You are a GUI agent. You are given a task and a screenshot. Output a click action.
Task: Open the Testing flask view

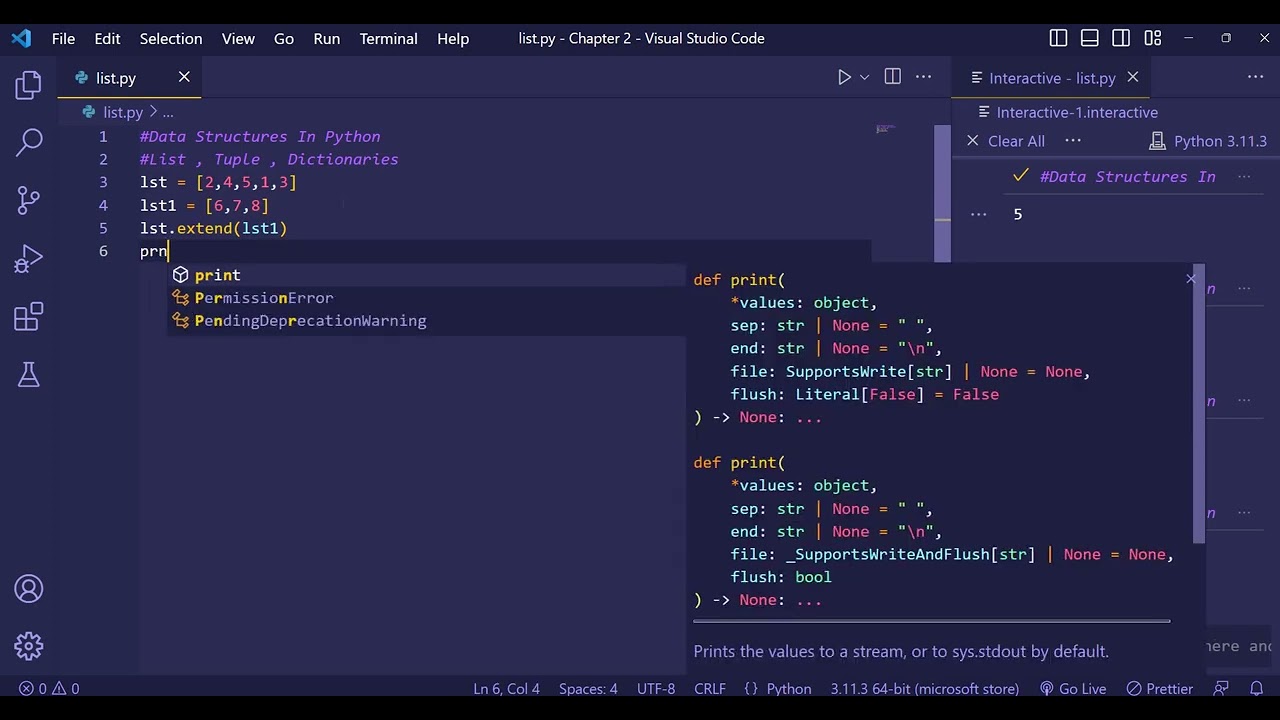29,375
